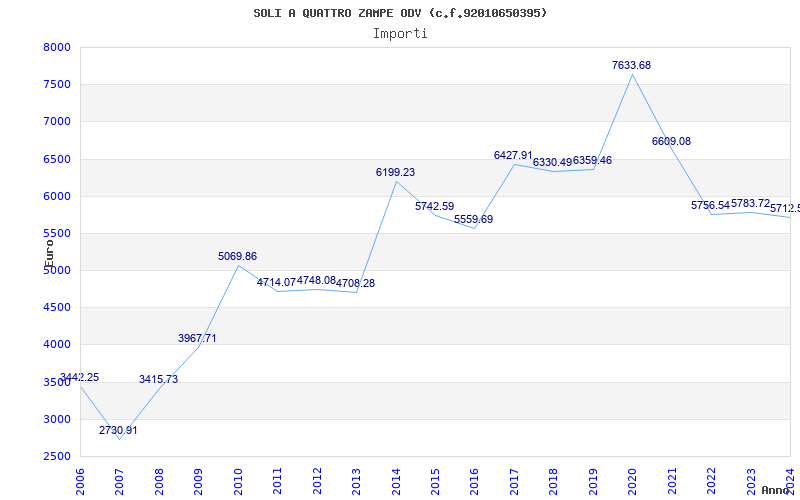Click the 3415.73 data label
The image size is (800, 500).
[x=158, y=379]
